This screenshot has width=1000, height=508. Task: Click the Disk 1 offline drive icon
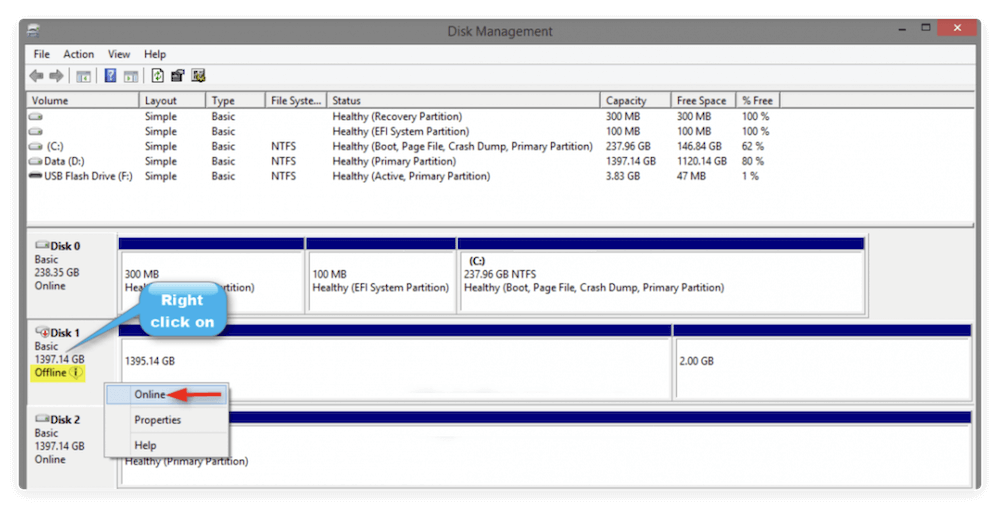pyautogui.click(x=42, y=331)
